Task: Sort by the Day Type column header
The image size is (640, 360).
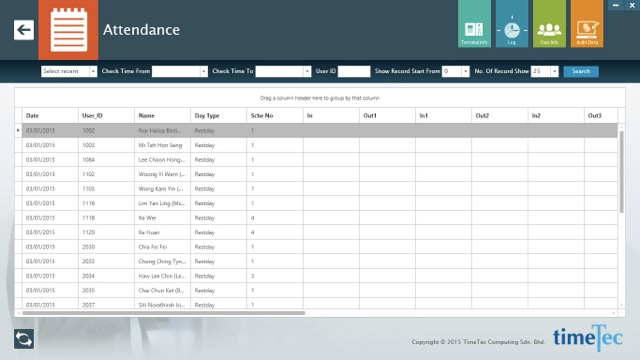Action: 218,116
